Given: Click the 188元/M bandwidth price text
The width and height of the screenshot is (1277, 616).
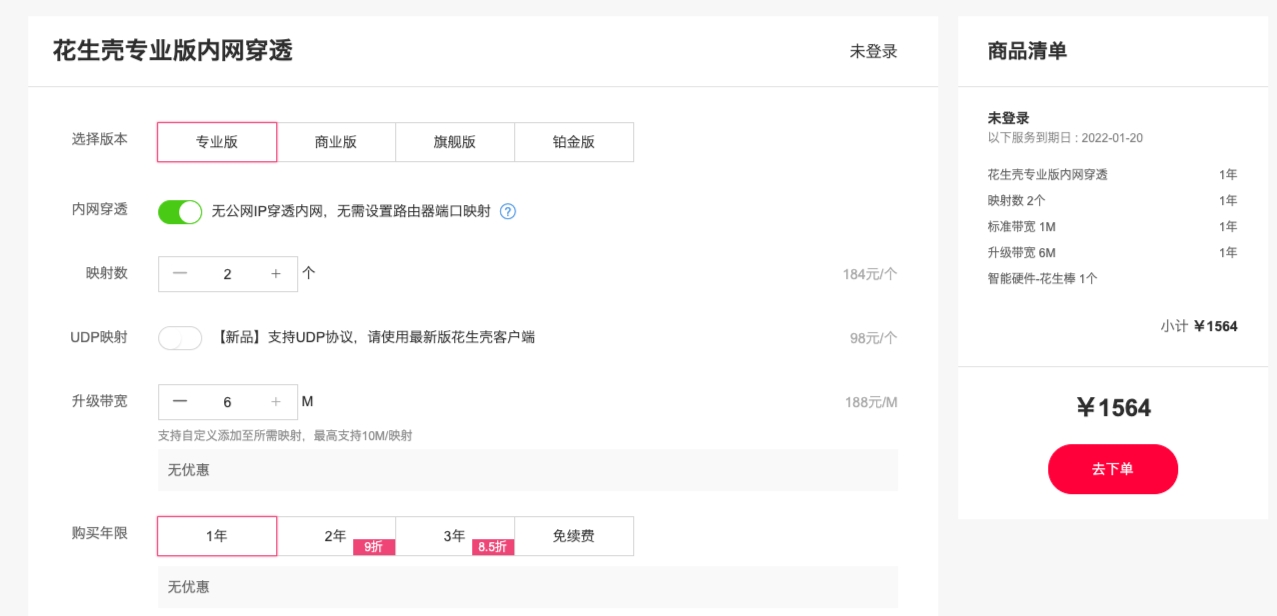Looking at the screenshot, I should (871, 402).
